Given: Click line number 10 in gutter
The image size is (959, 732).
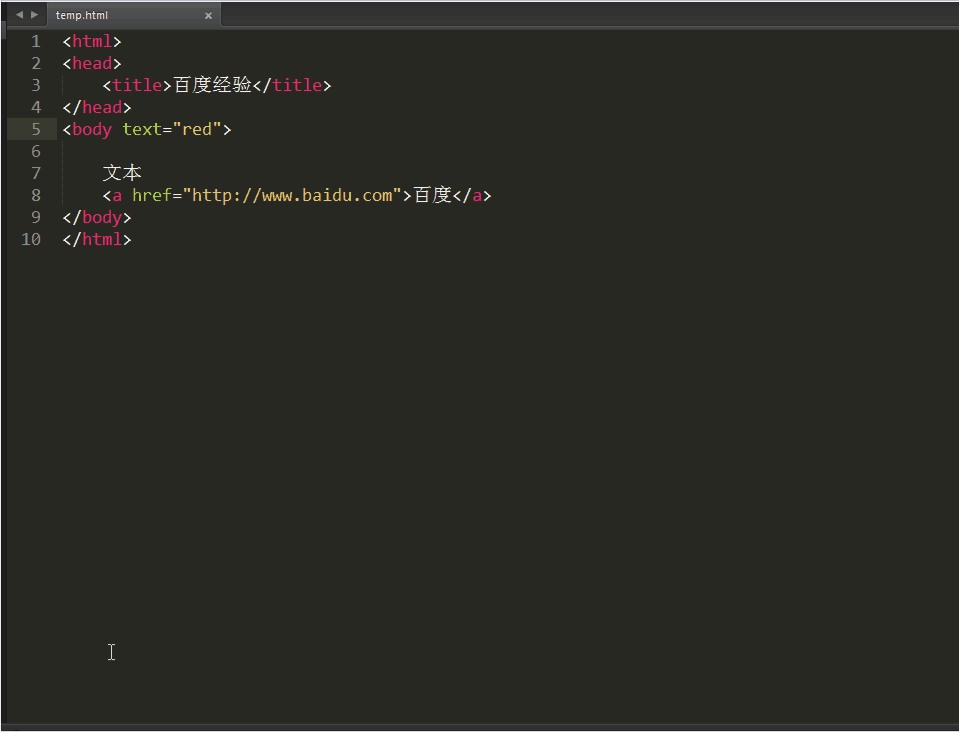Looking at the screenshot, I should click(x=31, y=240).
